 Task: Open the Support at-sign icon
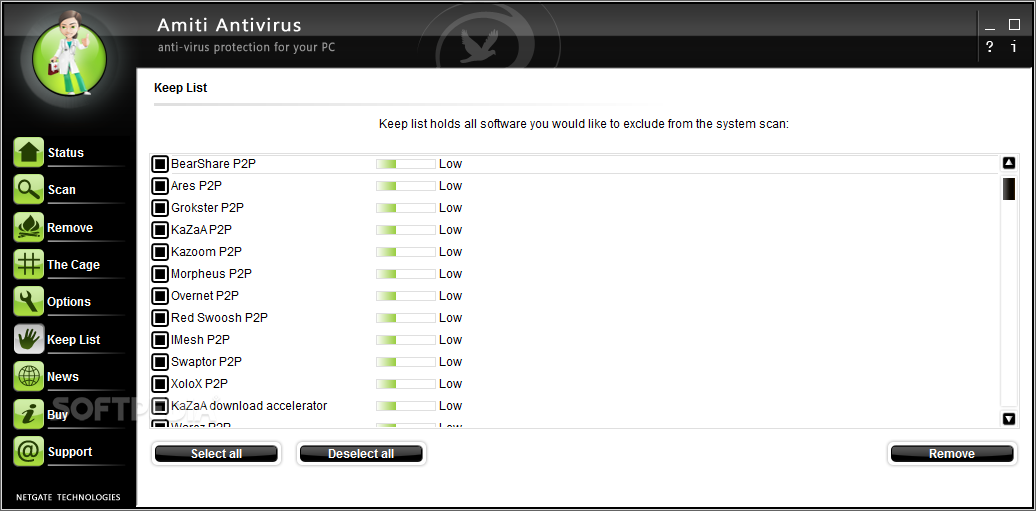[x=28, y=452]
